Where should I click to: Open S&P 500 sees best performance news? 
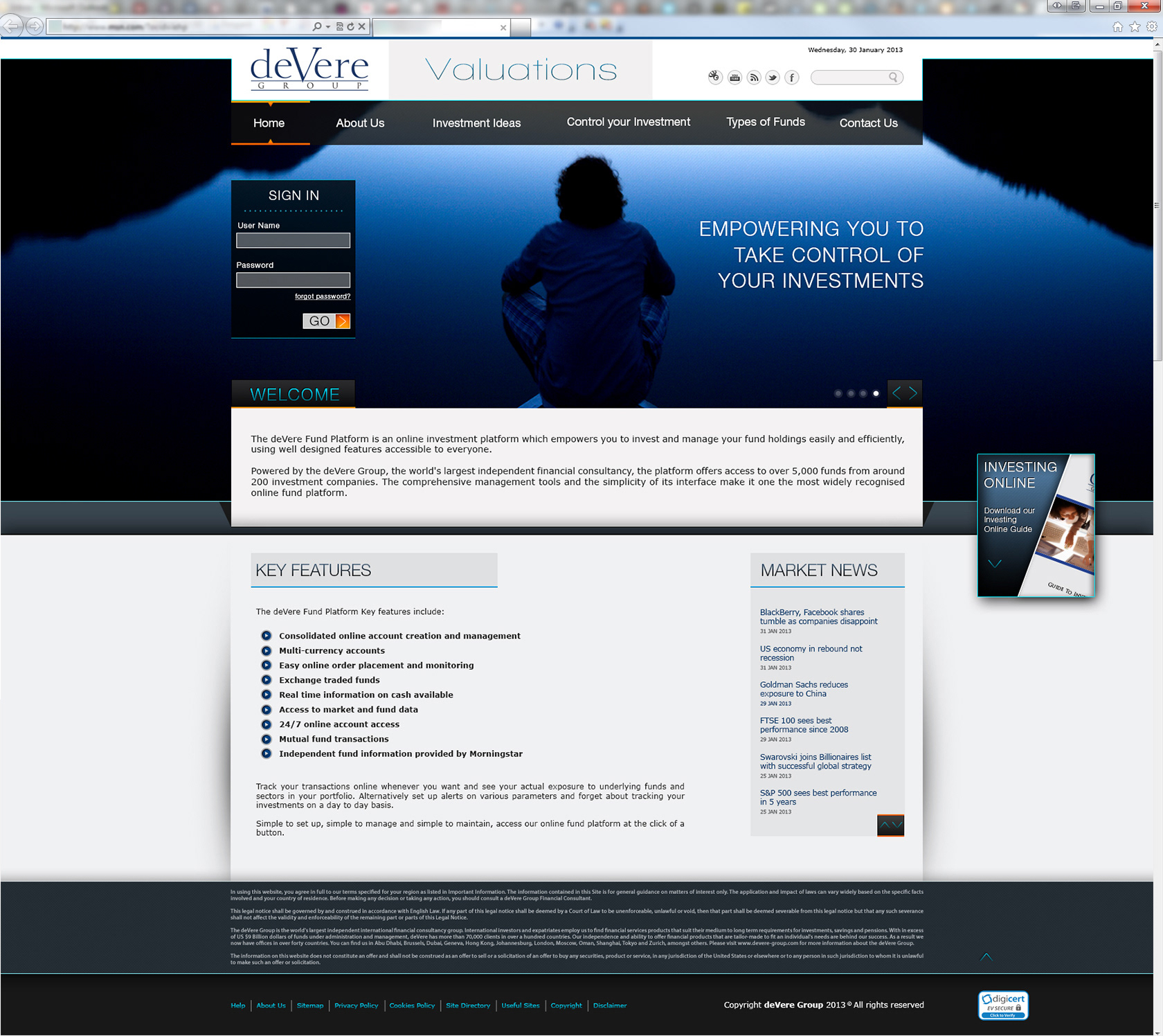point(818,798)
